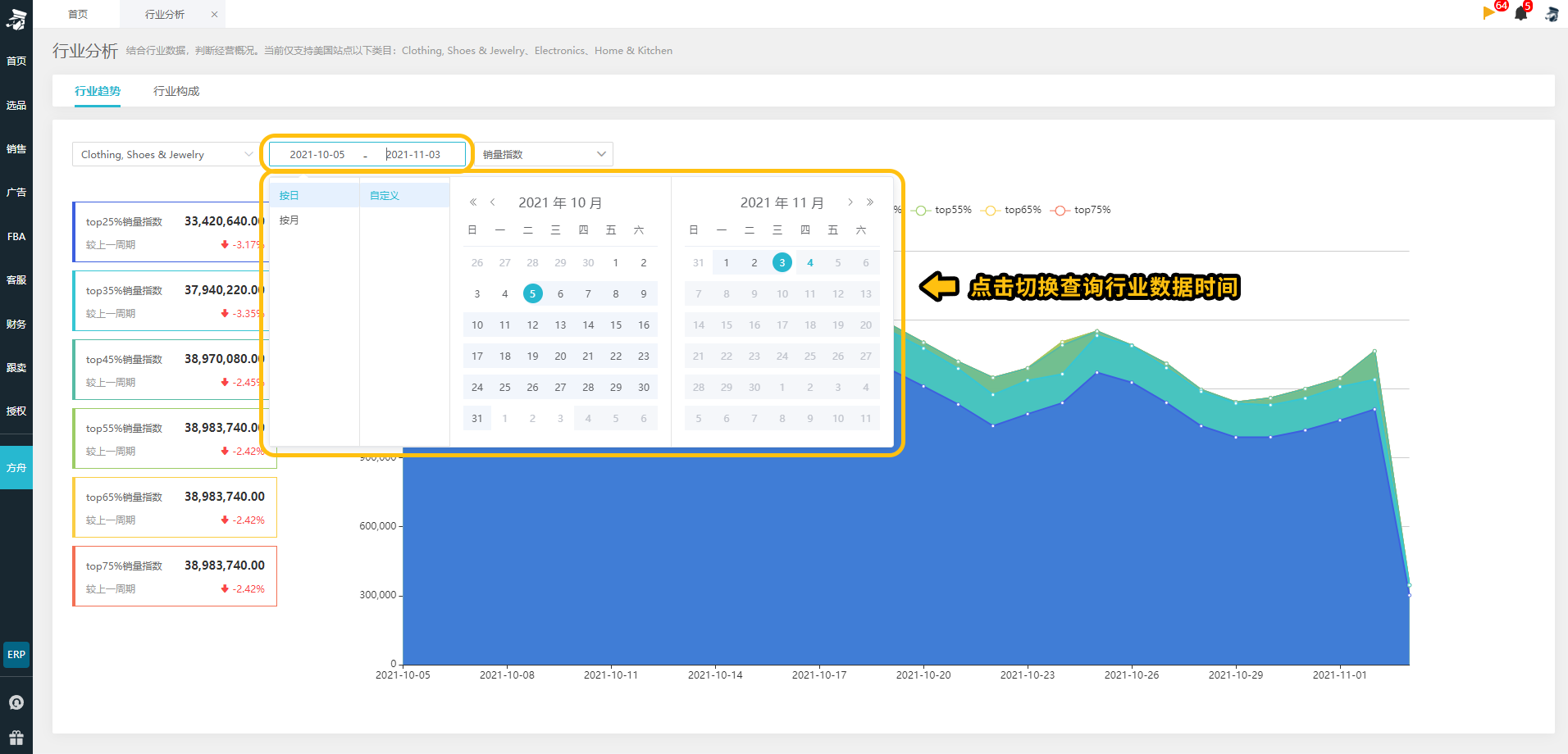The height and width of the screenshot is (754, 1568).
Task: Open the Clothing, Shoes & Jewelry dropdown
Action: coord(167,154)
